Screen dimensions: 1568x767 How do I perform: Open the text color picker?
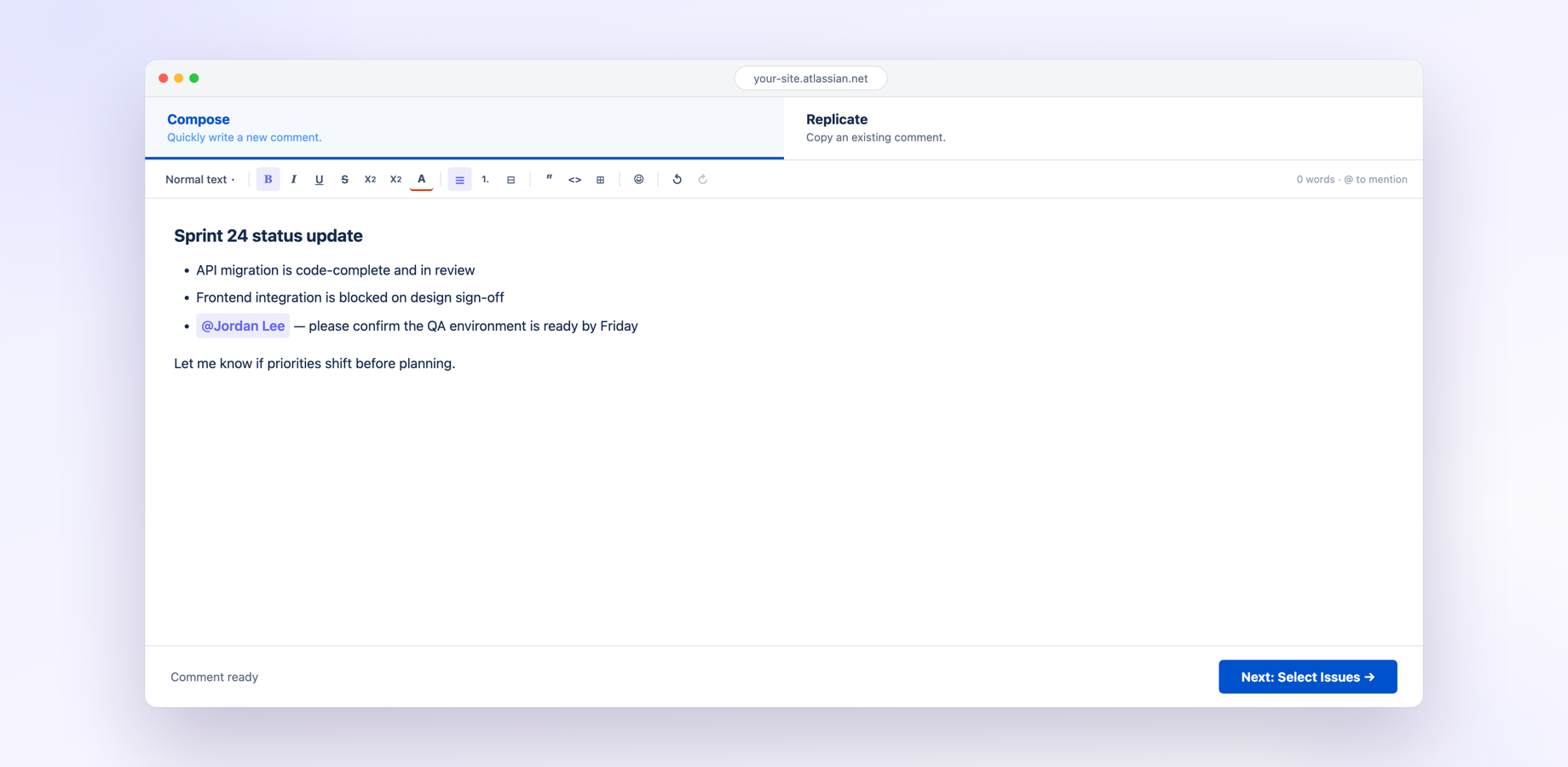tap(421, 179)
